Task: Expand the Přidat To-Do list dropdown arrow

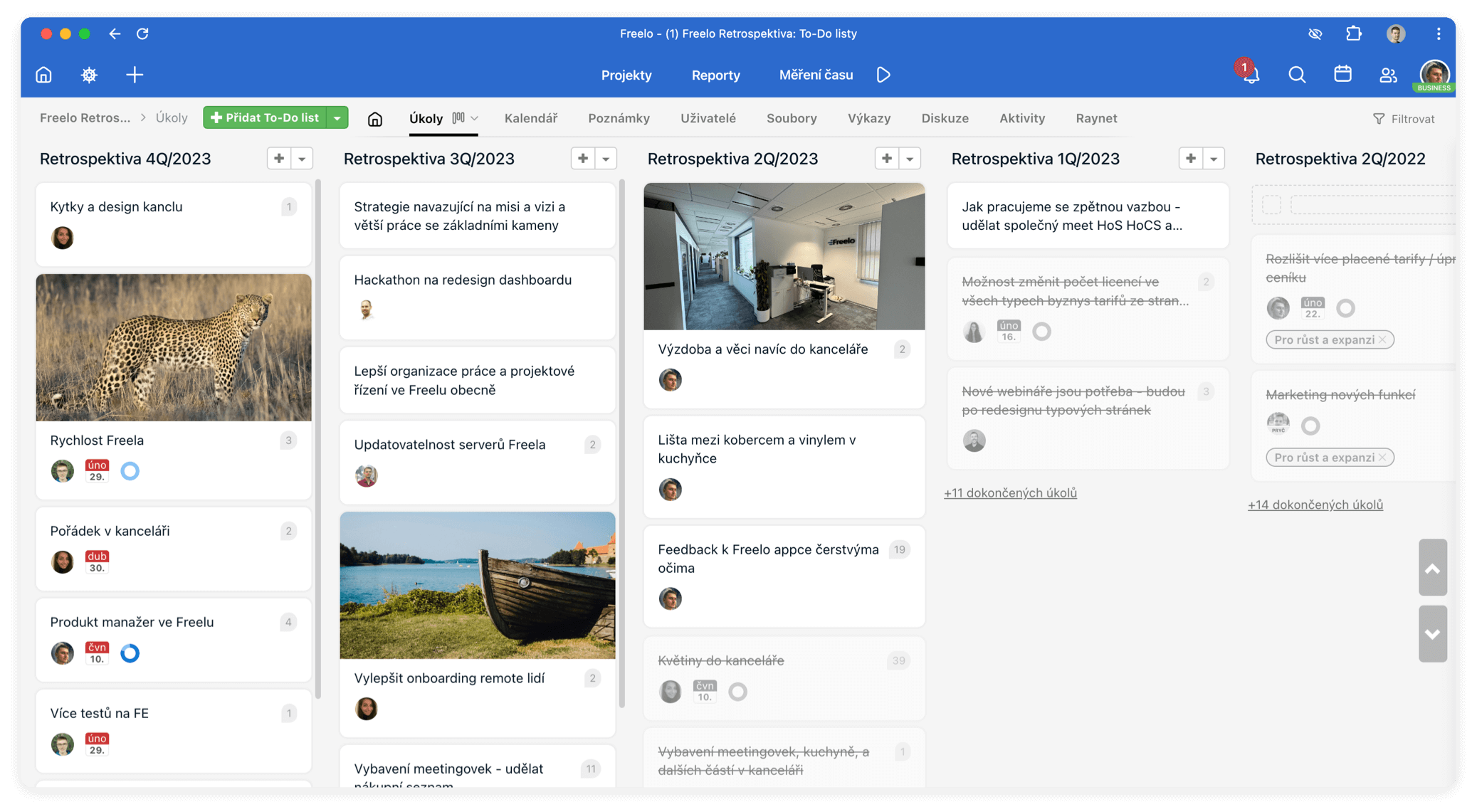Action: coord(337,117)
